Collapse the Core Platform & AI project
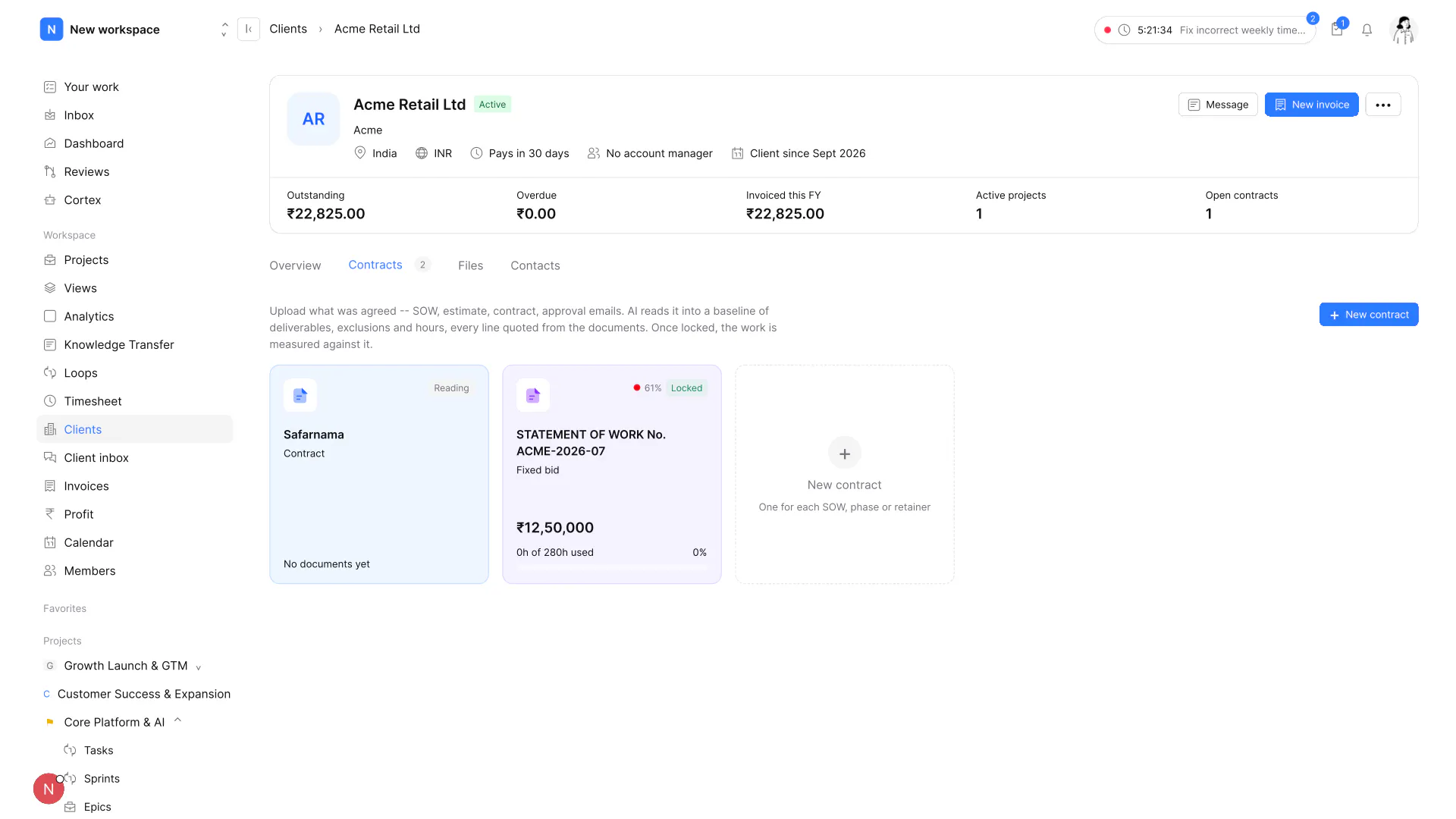1456x819 pixels. point(177,721)
